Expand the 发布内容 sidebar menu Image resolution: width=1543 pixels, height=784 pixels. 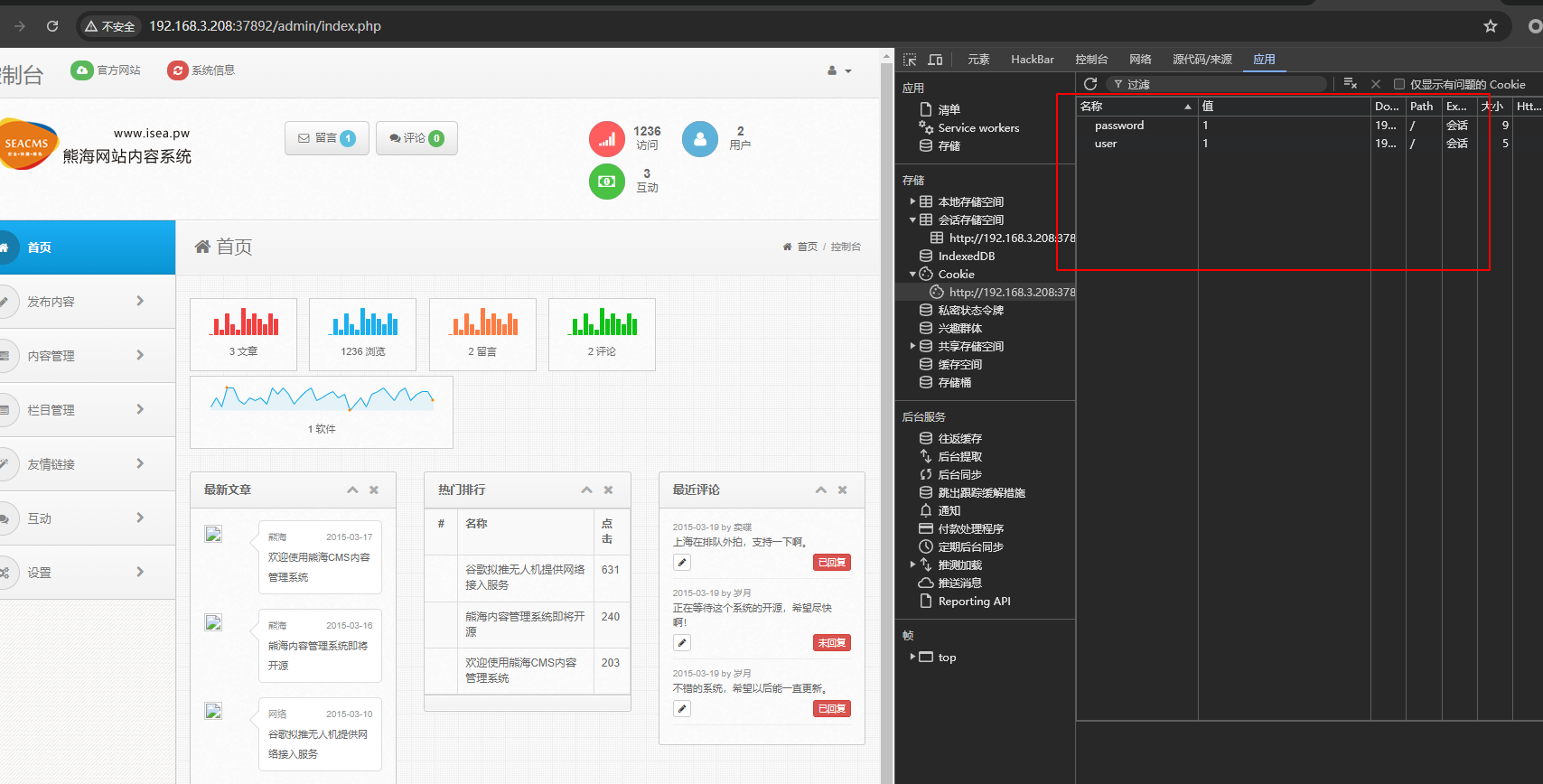(x=86, y=302)
